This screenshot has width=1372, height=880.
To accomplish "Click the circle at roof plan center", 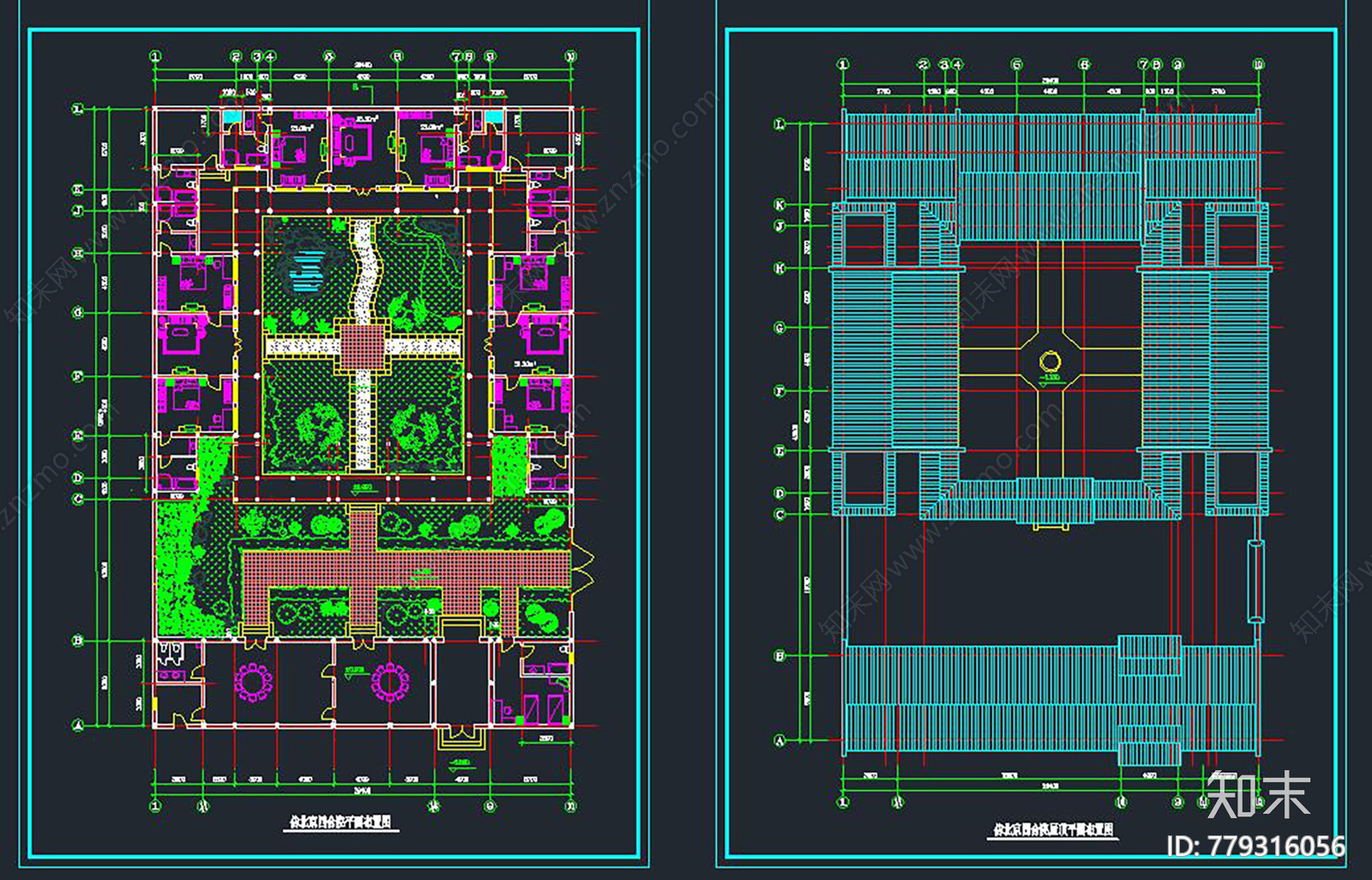I will pos(1050,360).
